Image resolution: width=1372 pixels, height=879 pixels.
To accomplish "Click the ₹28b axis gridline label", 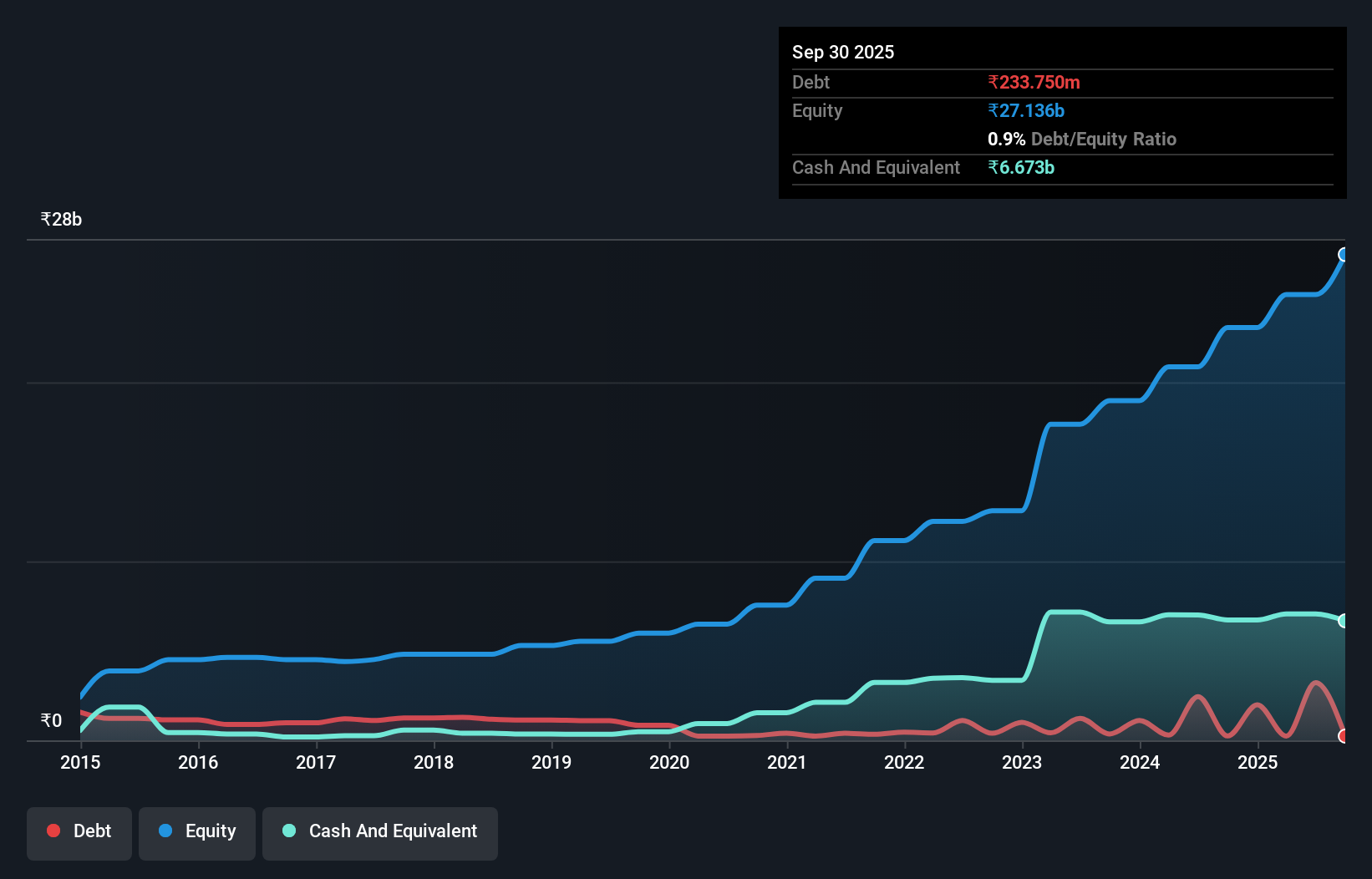I will pos(60,219).
